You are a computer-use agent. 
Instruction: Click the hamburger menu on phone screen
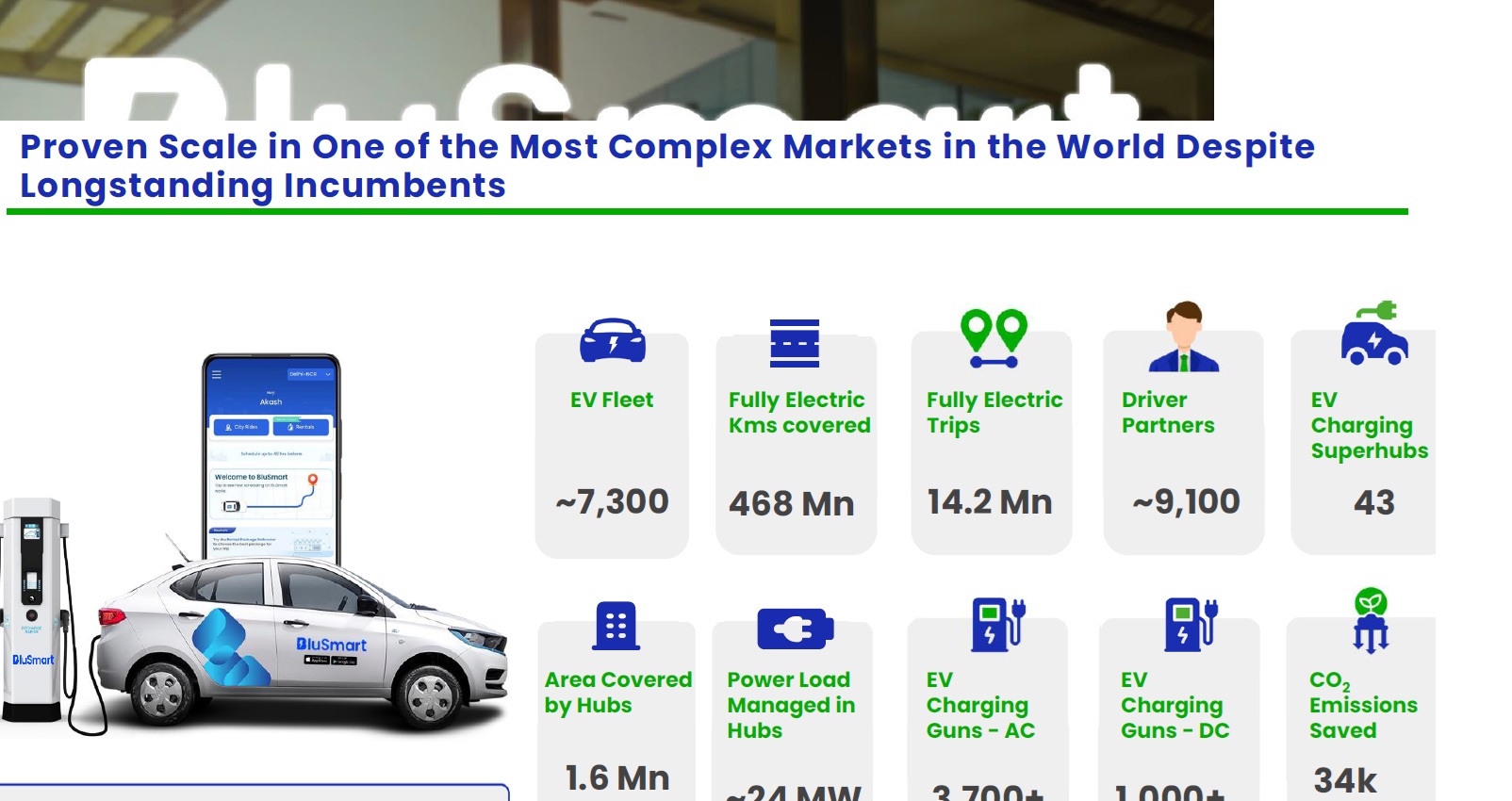(216, 374)
